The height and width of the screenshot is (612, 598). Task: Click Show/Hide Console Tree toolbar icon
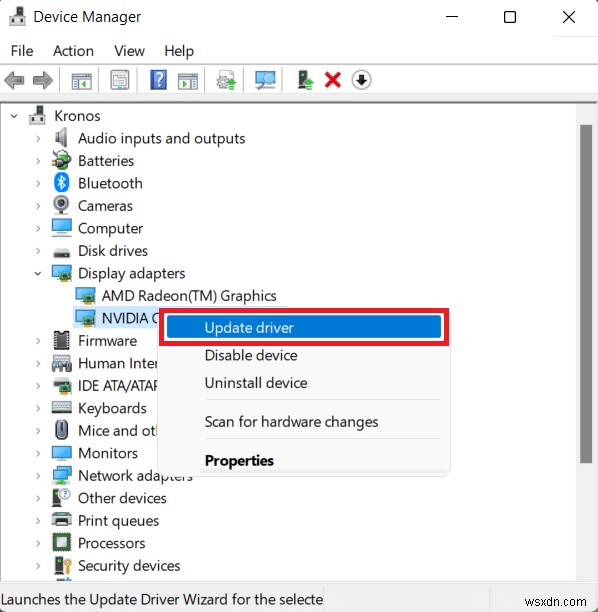click(x=81, y=80)
